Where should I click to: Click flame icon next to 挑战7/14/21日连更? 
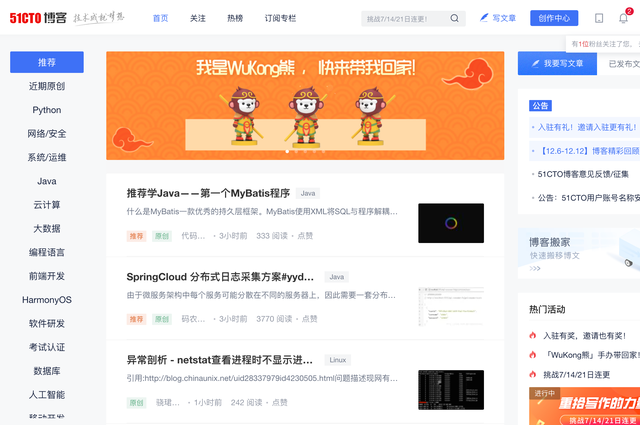[x=533, y=374]
